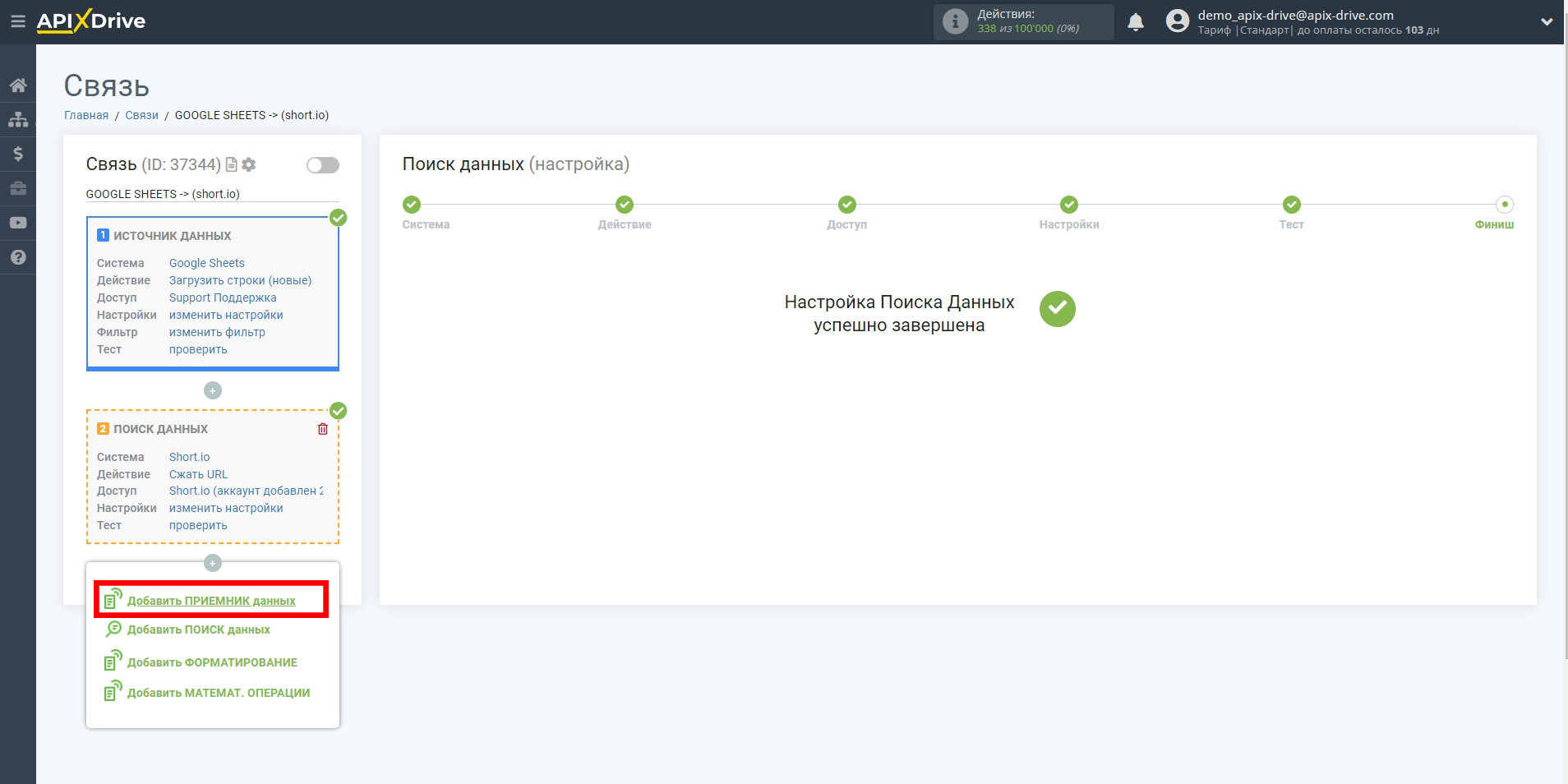Go to the Финиш step
Screen dimensions: 1568x784
pyautogui.click(x=1505, y=205)
